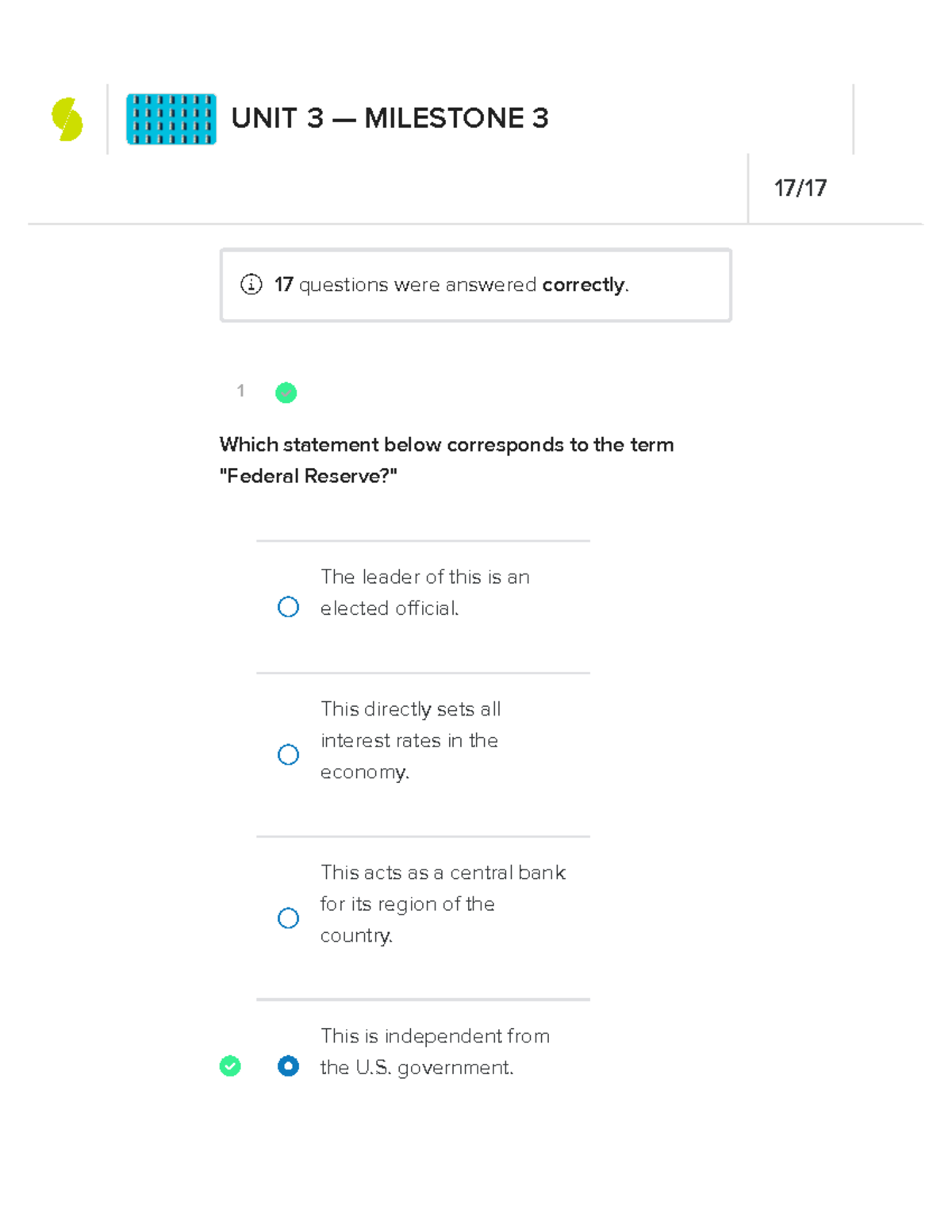This screenshot has height=1232, width=952.
Task: Select 'This is independent from the U.S. government' radio
Action: [x=288, y=1066]
